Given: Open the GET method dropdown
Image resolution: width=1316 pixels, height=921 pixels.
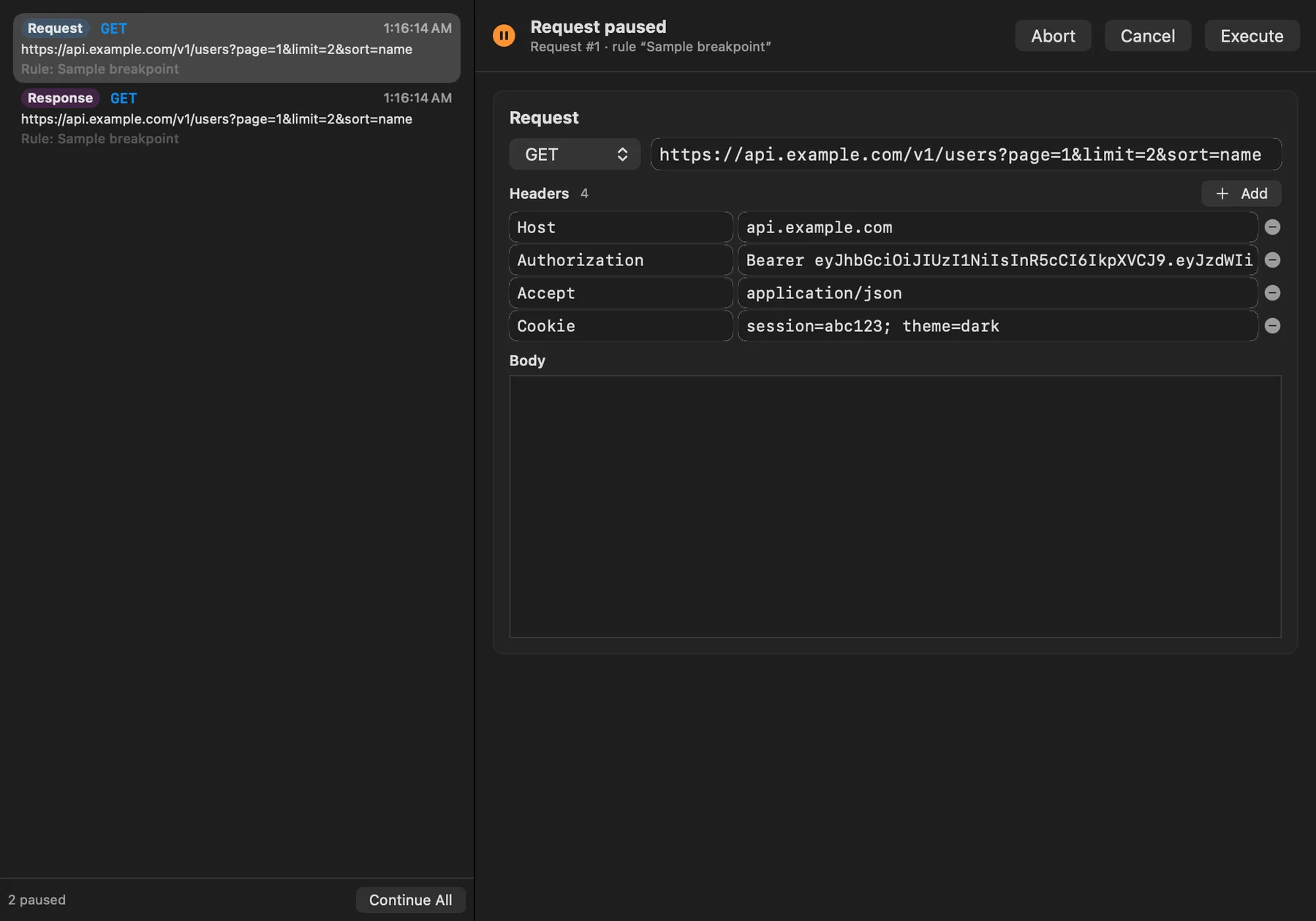Looking at the screenshot, I should tap(575, 154).
